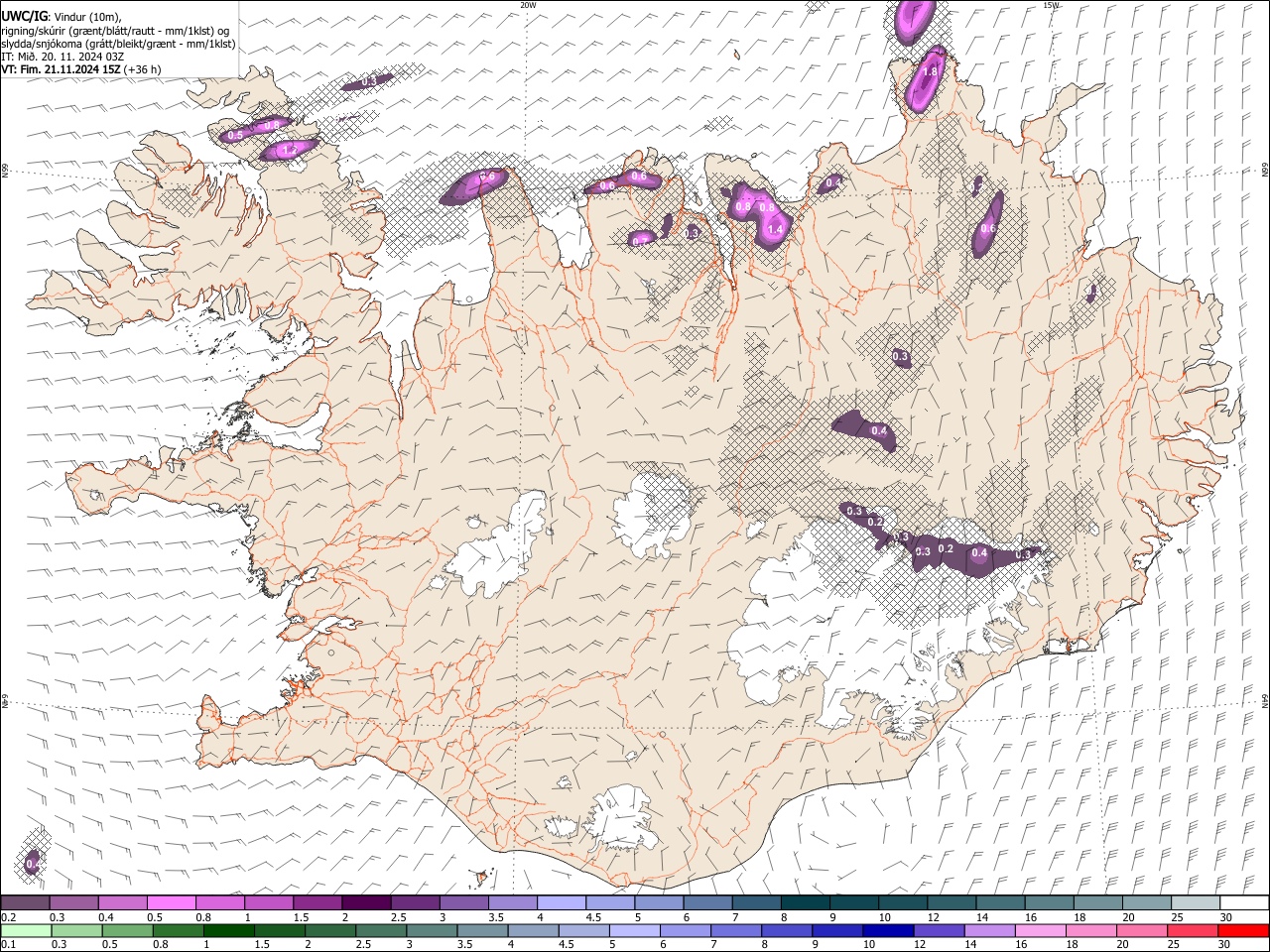This screenshot has width=1270, height=952.
Task: Click the 0.5 snowfall value label
Action: click(x=235, y=135)
